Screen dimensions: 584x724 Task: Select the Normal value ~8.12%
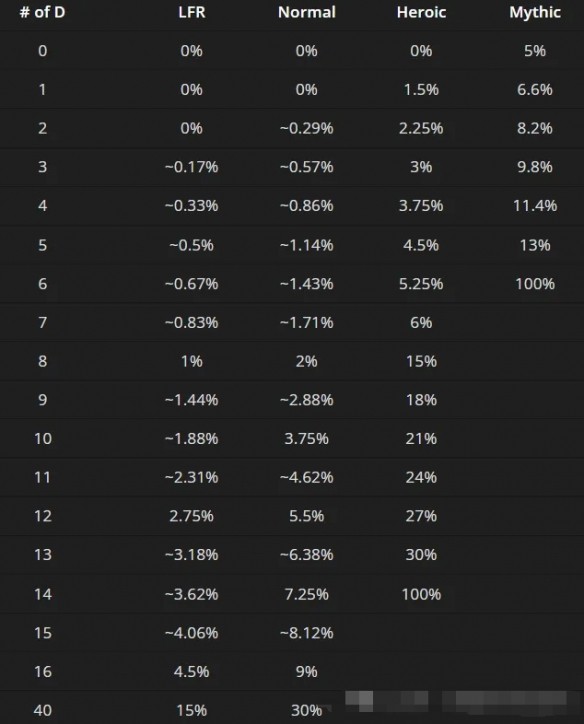(x=307, y=633)
